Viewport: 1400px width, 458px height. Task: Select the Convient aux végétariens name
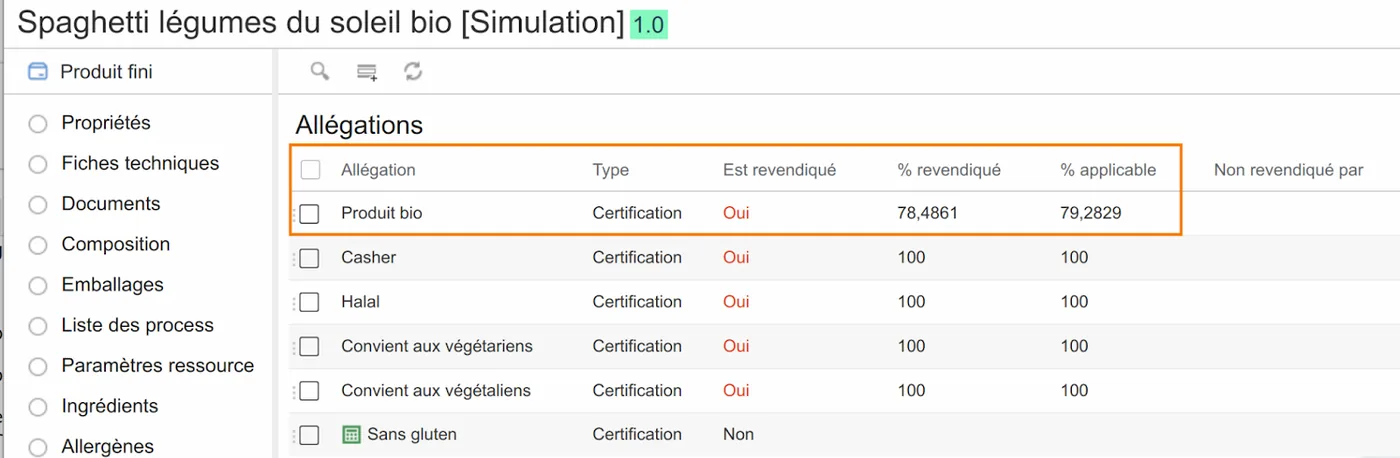(437, 346)
